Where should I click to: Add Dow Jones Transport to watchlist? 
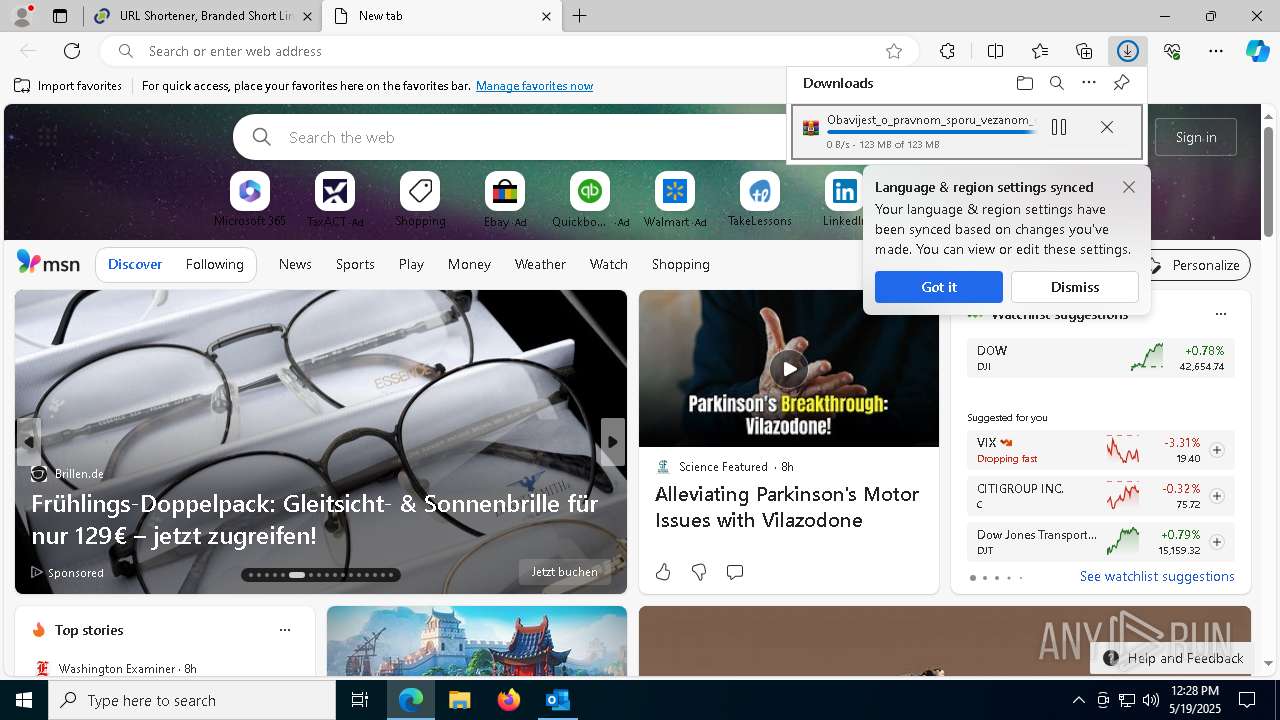(x=1217, y=542)
